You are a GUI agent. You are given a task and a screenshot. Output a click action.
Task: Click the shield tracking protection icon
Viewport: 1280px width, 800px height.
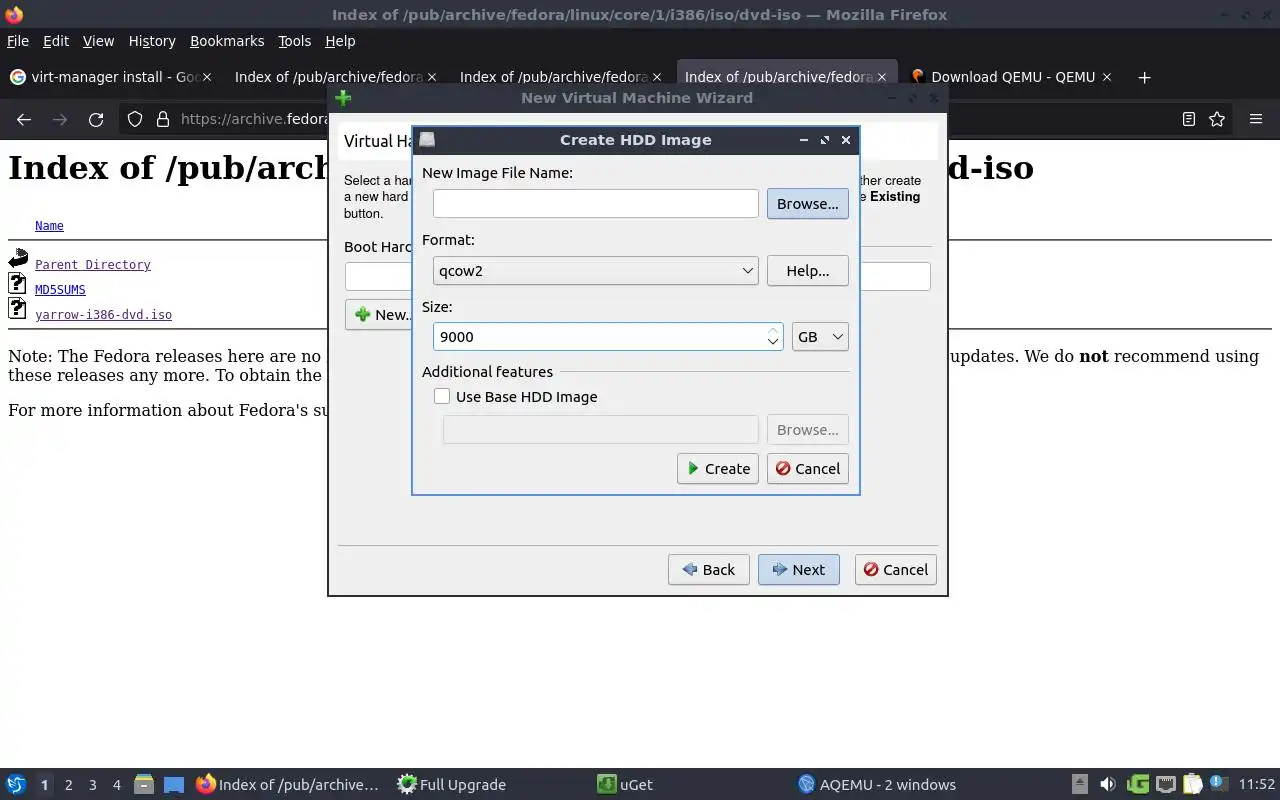click(x=135, y=119)
